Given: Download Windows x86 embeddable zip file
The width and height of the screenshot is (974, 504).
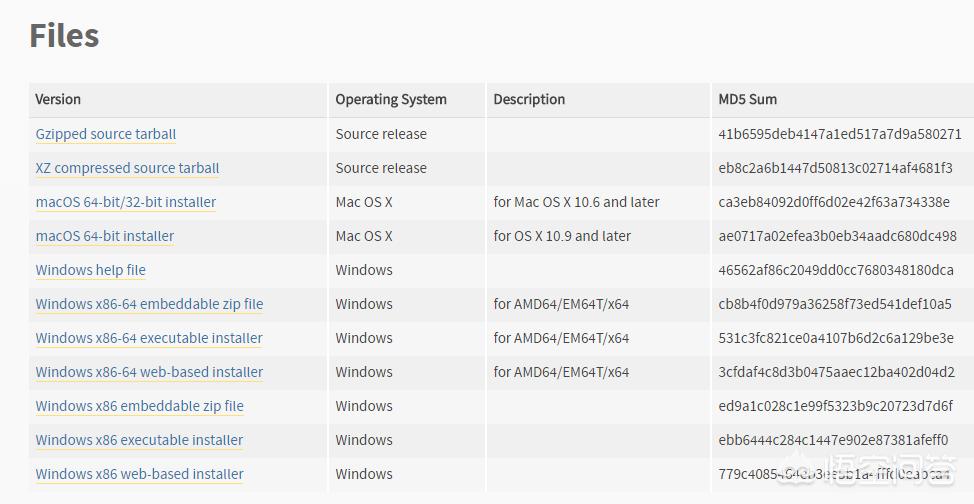Looking at the screenshot, I should pyautogui.click(x=139, y=406).
